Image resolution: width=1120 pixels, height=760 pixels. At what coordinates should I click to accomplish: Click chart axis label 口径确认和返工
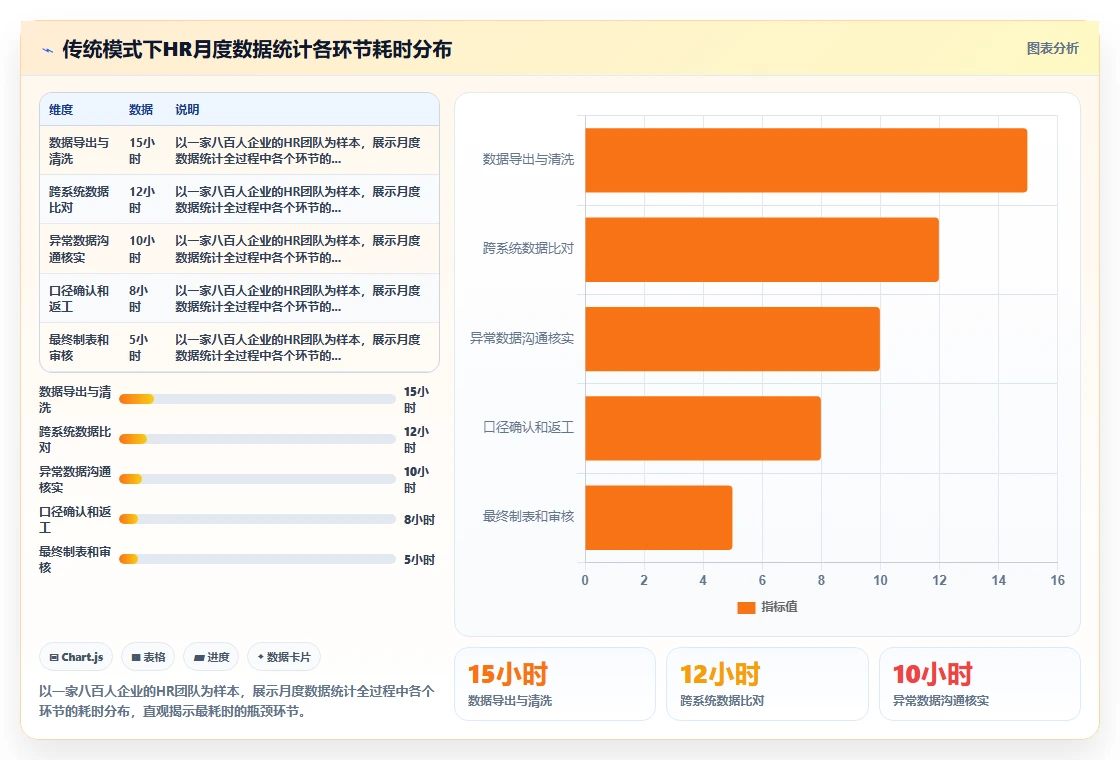528,427
